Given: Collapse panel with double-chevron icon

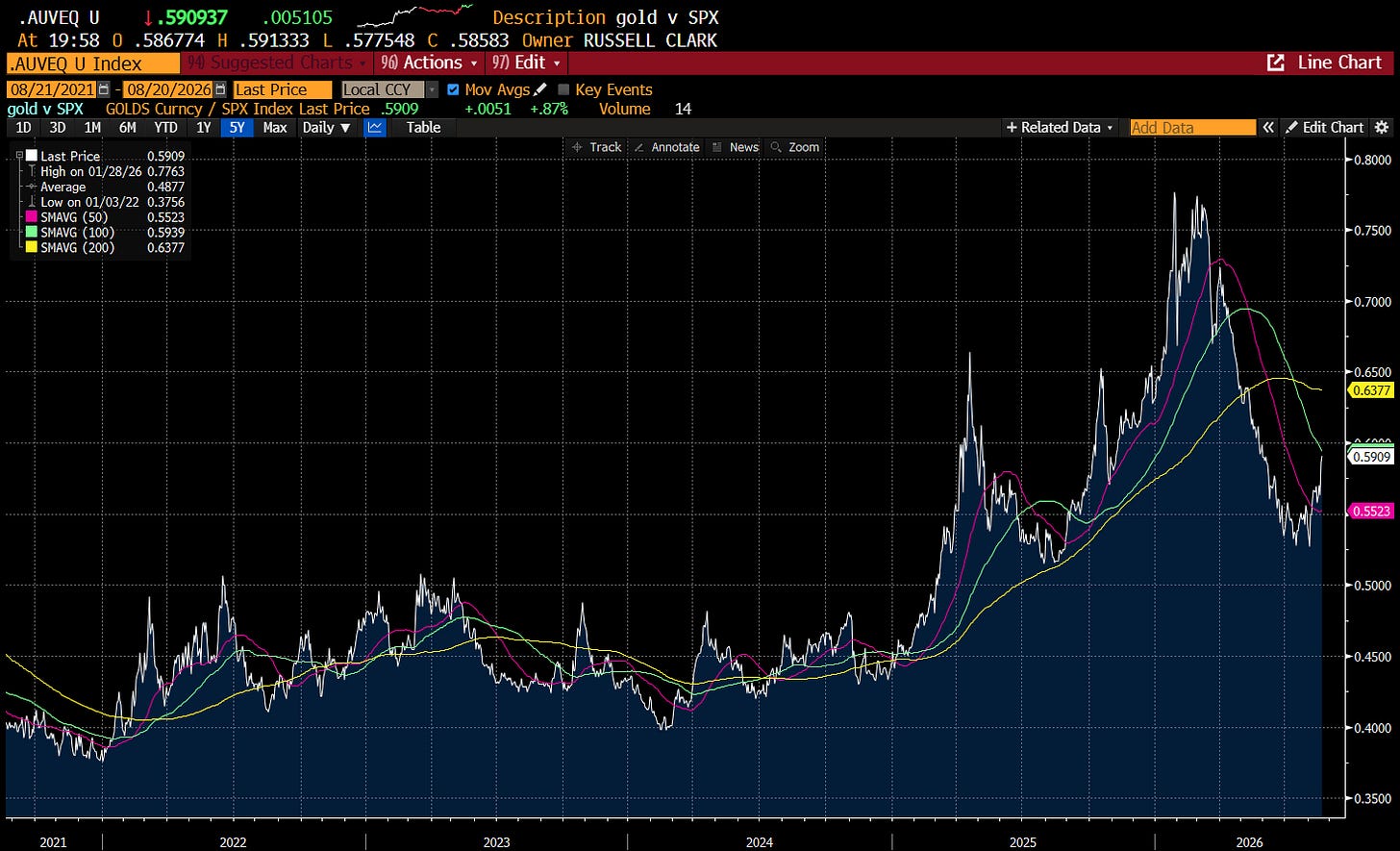Looking at the screenshot, I should [x=1268, y=127].
